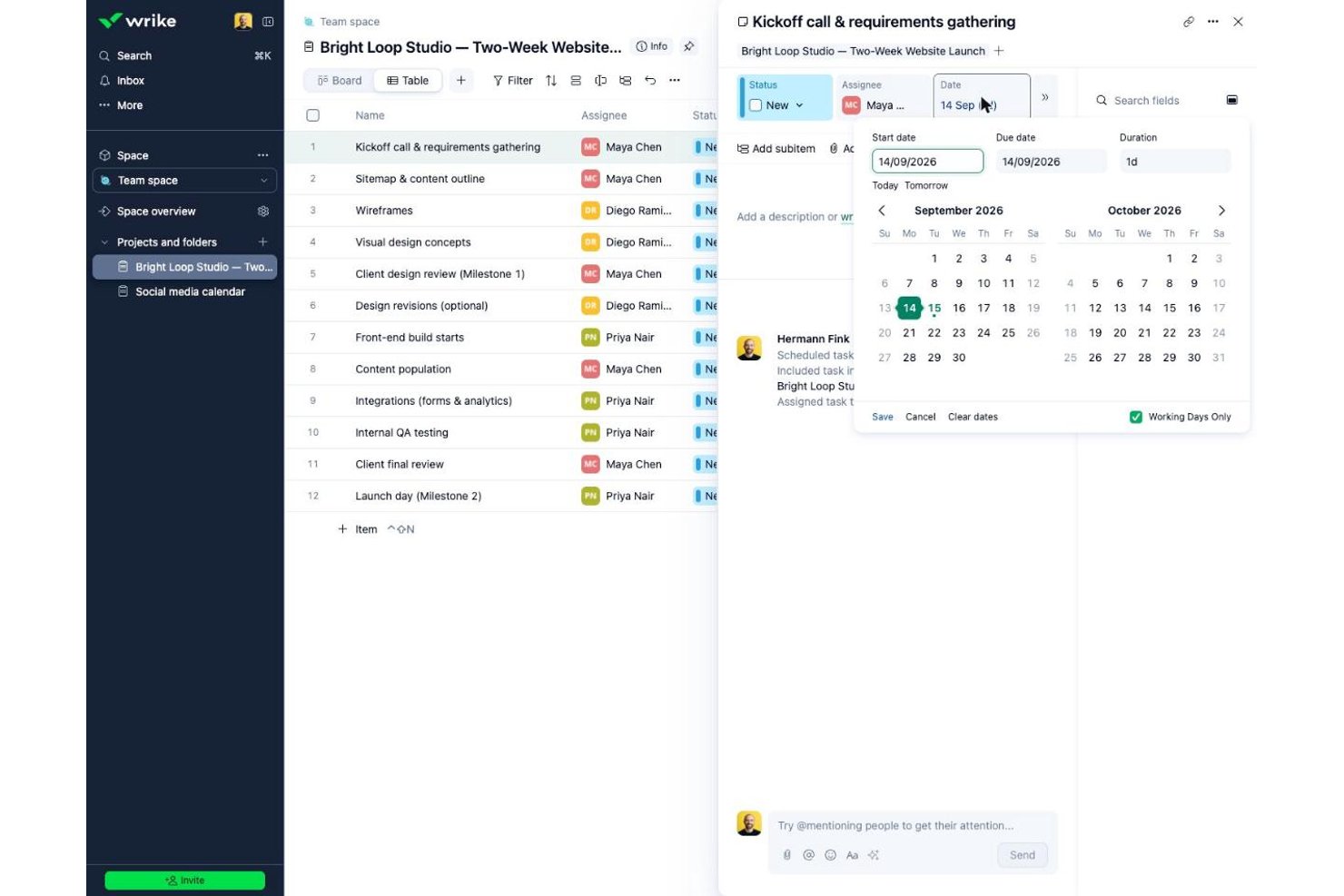Open the Space section more options

click(x=263, y=155)
